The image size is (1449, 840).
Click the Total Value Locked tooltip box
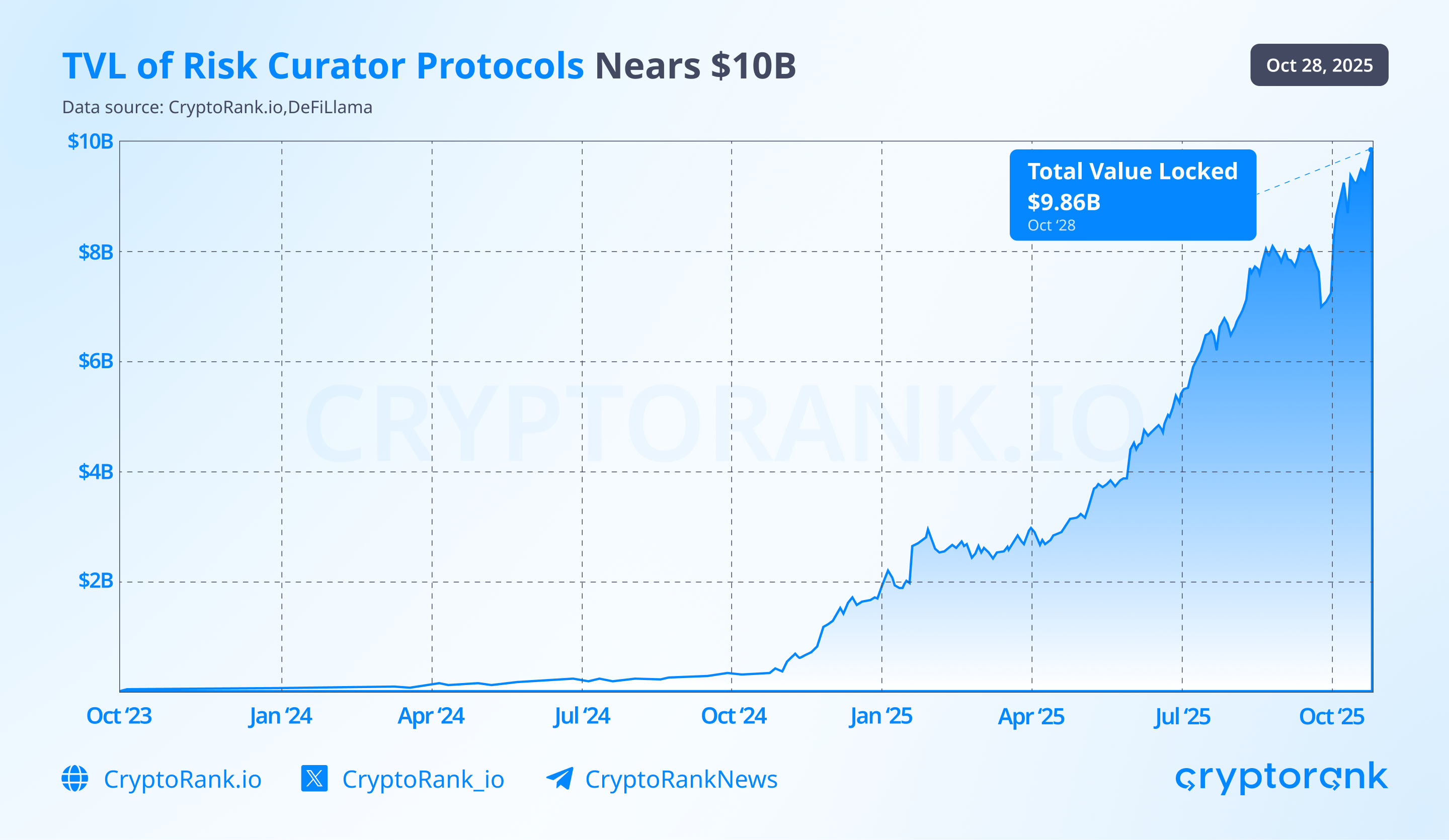[x=1132, y=195]
